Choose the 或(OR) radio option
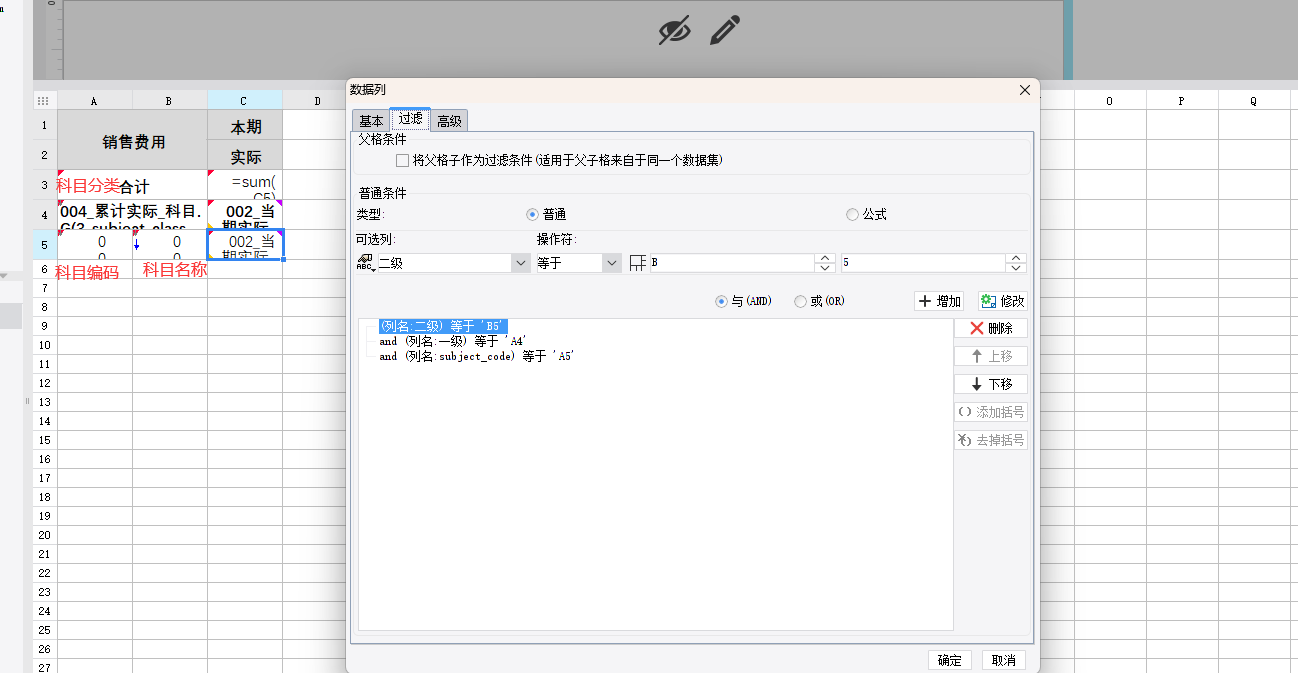This screenshot has height=673, width=1298. [800, 301]
